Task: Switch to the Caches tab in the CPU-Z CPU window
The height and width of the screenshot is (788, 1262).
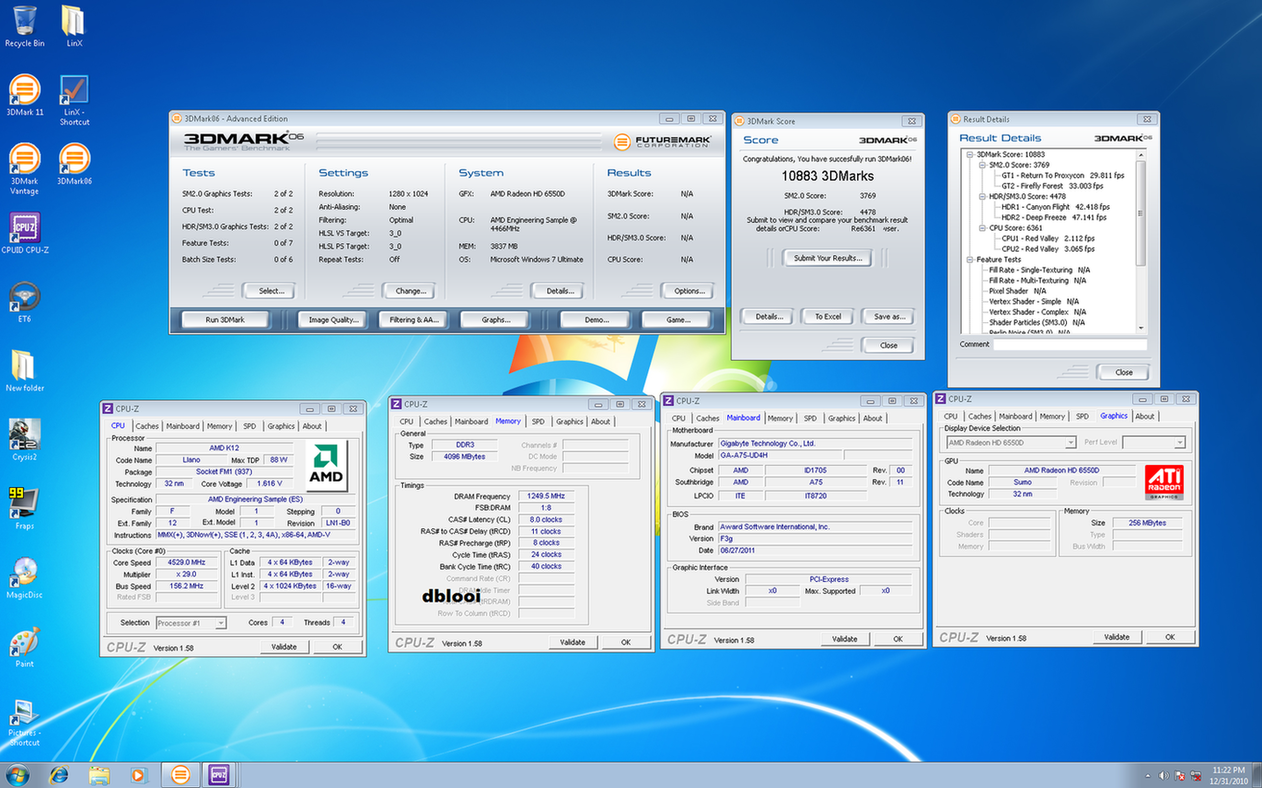Action: [x=147, y=426]
